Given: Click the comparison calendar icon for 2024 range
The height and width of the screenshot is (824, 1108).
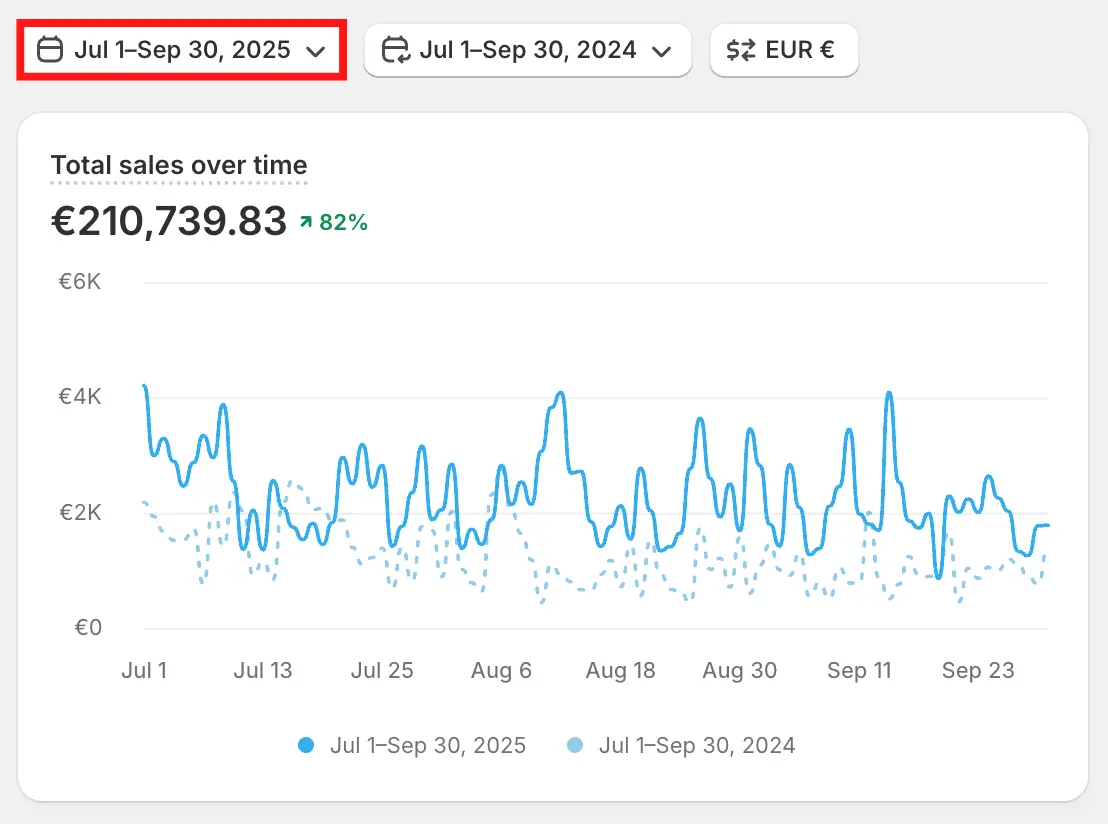Looking at the screenshot, I should coord(396,50).
